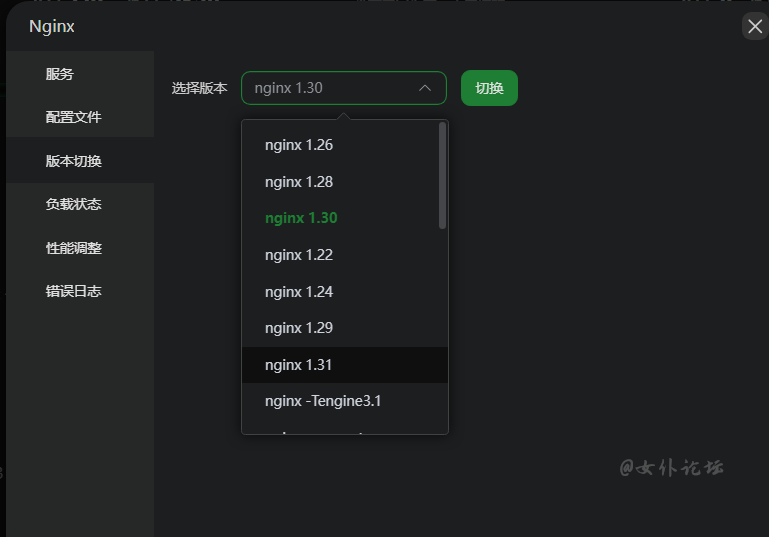Select nginx 1.29 option

pyautogui.click(x=344, y=328)
